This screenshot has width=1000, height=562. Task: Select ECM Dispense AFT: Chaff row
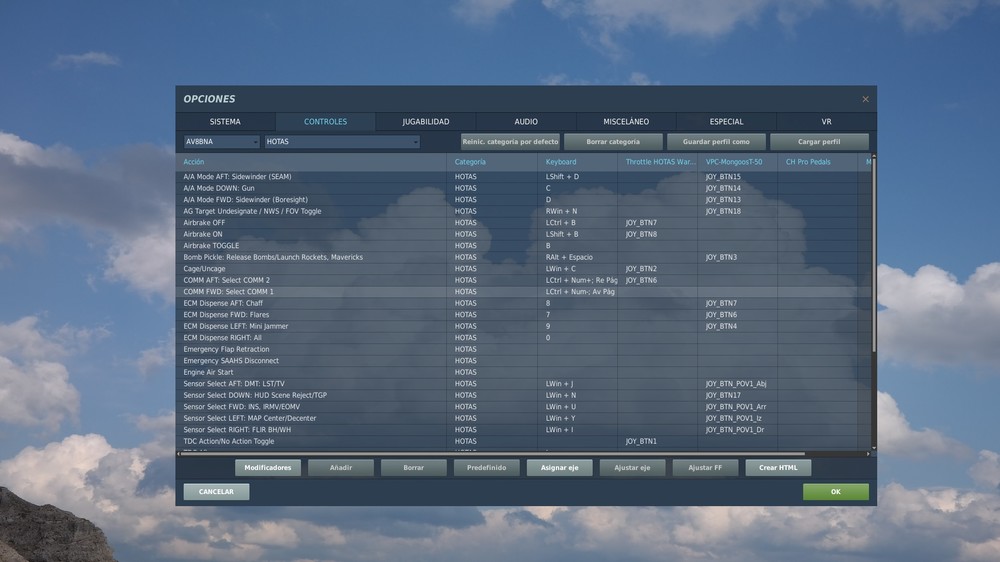pos(524,303)
